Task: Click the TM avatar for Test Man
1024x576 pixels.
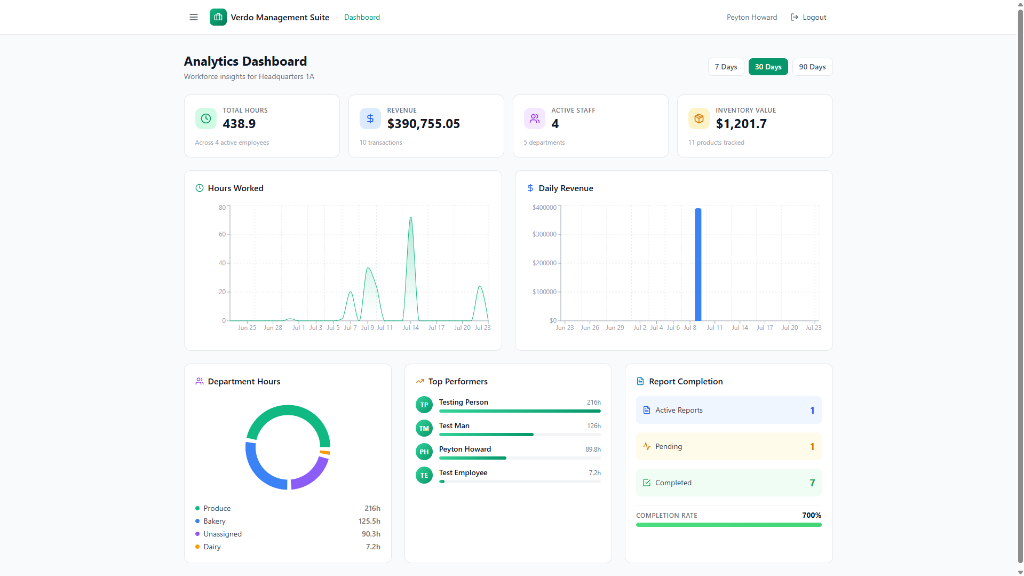Action: pyautogui.click(x=424, y=428)
